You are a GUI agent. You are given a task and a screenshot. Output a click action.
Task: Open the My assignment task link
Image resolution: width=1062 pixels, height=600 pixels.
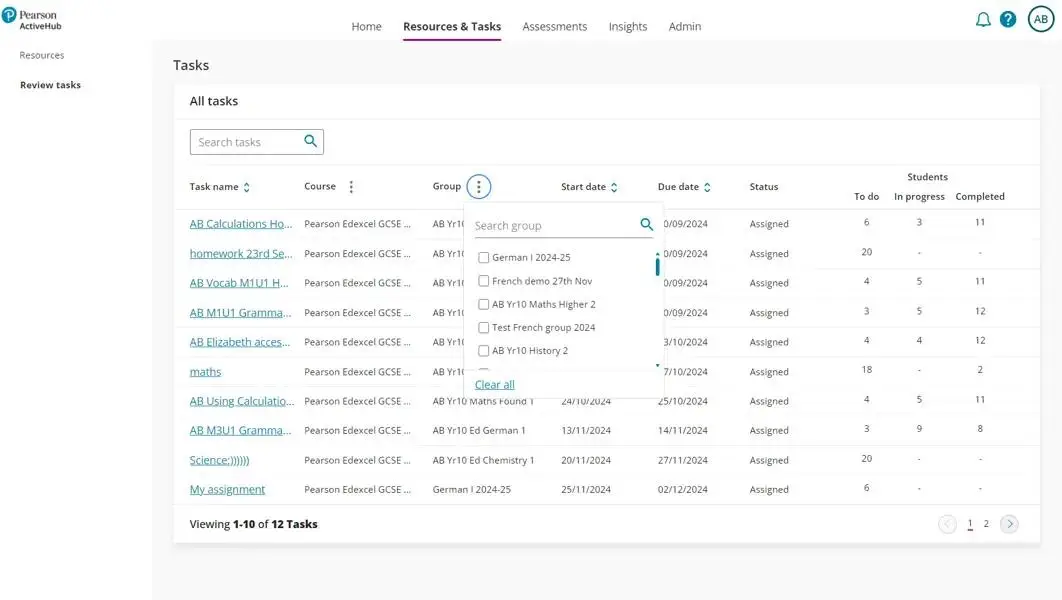pos(227,490)
